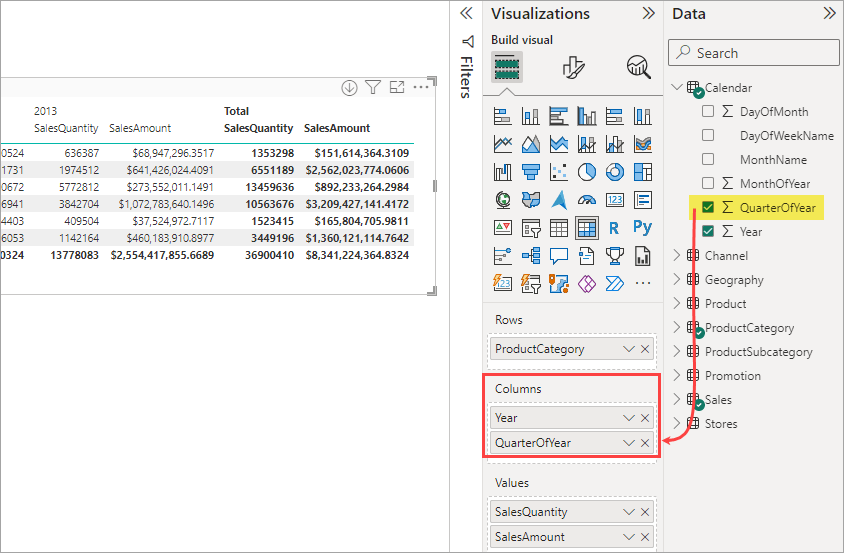This screenshot has width=844, height=553.
Task: Remove QuarterOfYear from Columns well
Action: (x=645, y=443)
